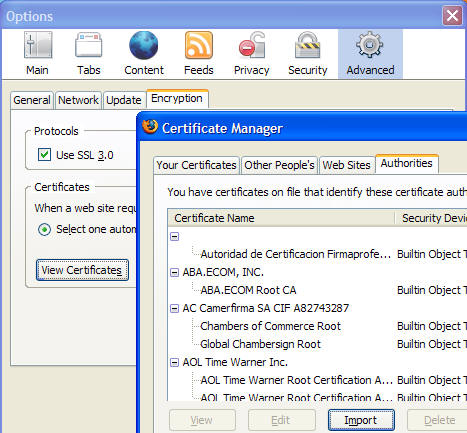Image resolution: width=467 pixels, height=433 pixels.
Task: Click the View Certificates button
Action: point(82,270)
